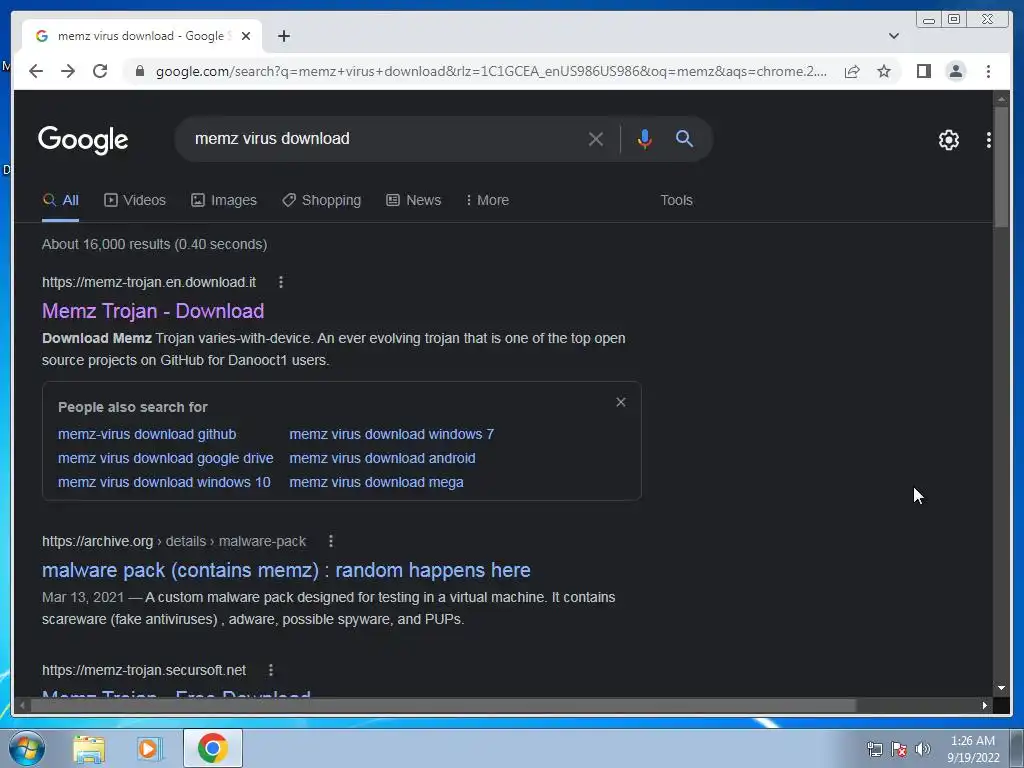This screenshot has height=768, width=1024.
Task: Go back with the browser back arrow
Action: click(36, 71)
